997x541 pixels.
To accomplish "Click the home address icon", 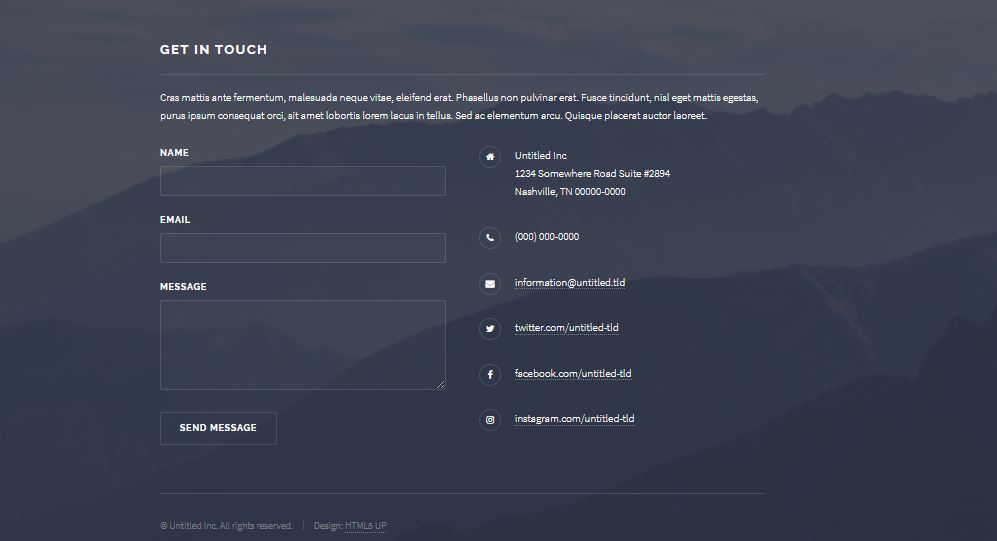I will pos(490,156).
